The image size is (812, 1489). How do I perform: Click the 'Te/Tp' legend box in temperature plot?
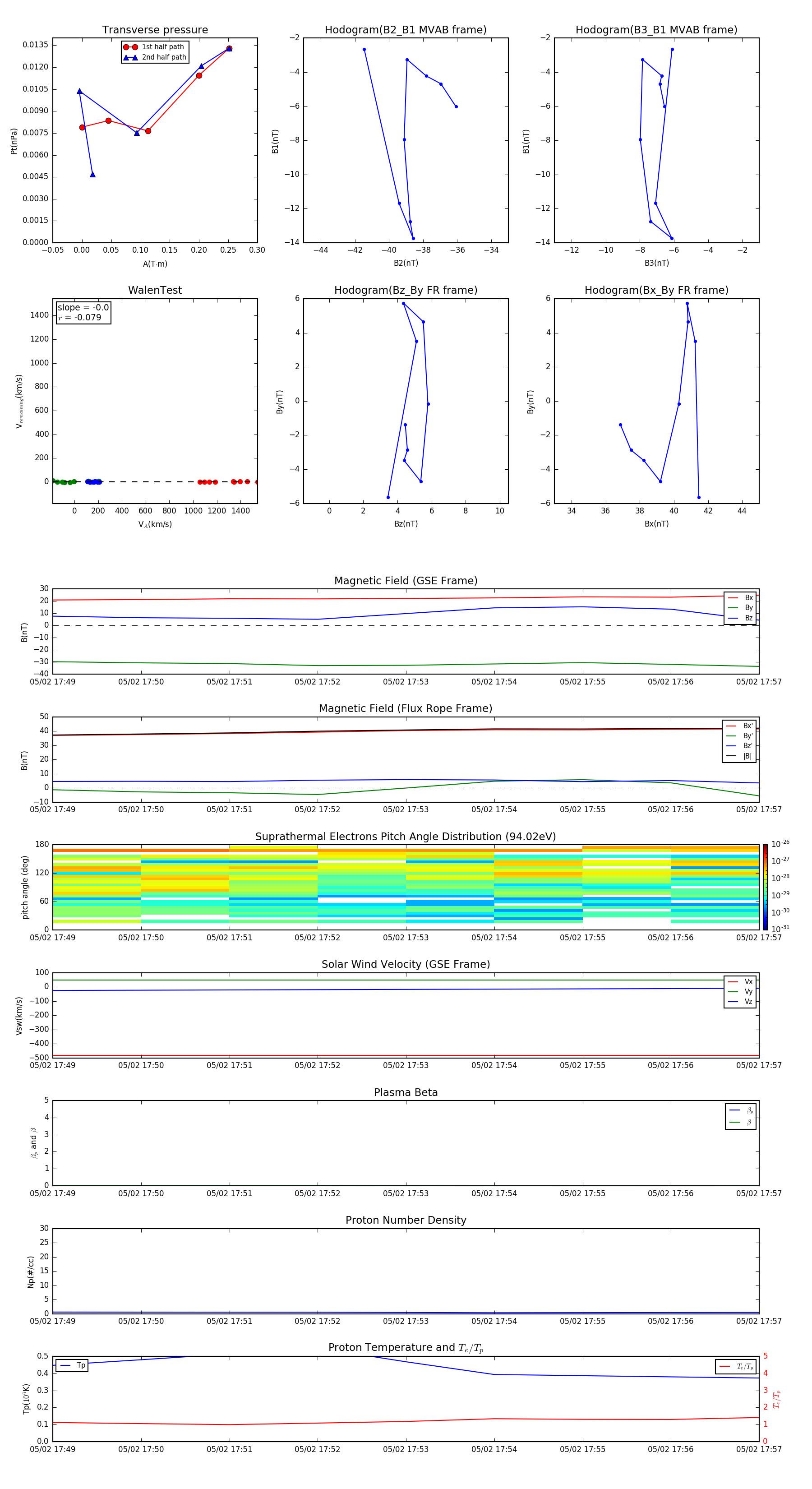click(x=736, y=1367)
